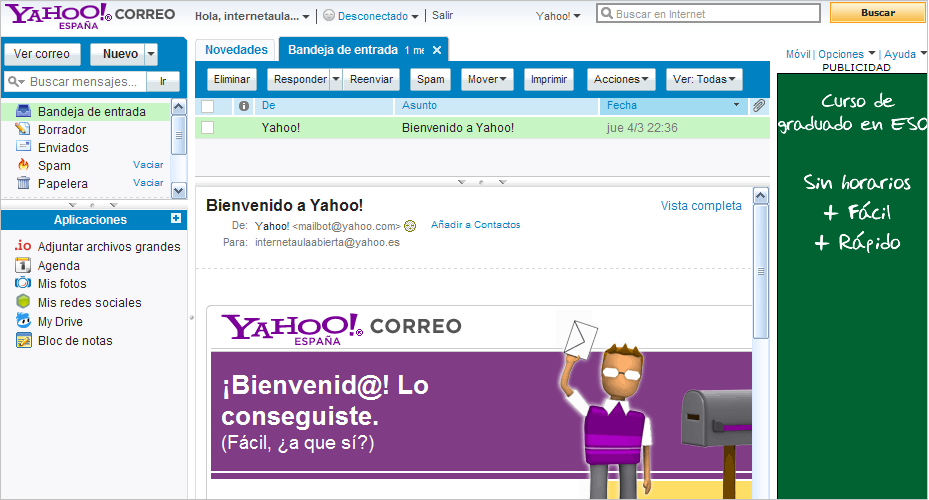Open the Responder dropdown arrow
929x500 pixels.
coord(335,79)
